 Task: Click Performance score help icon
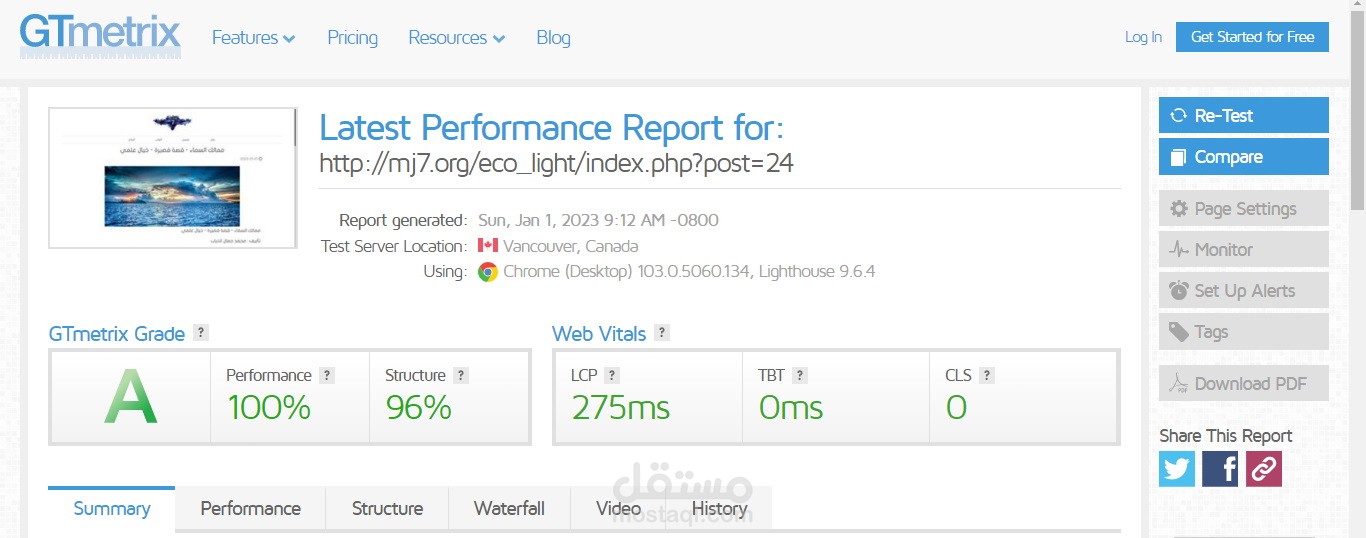327,375
